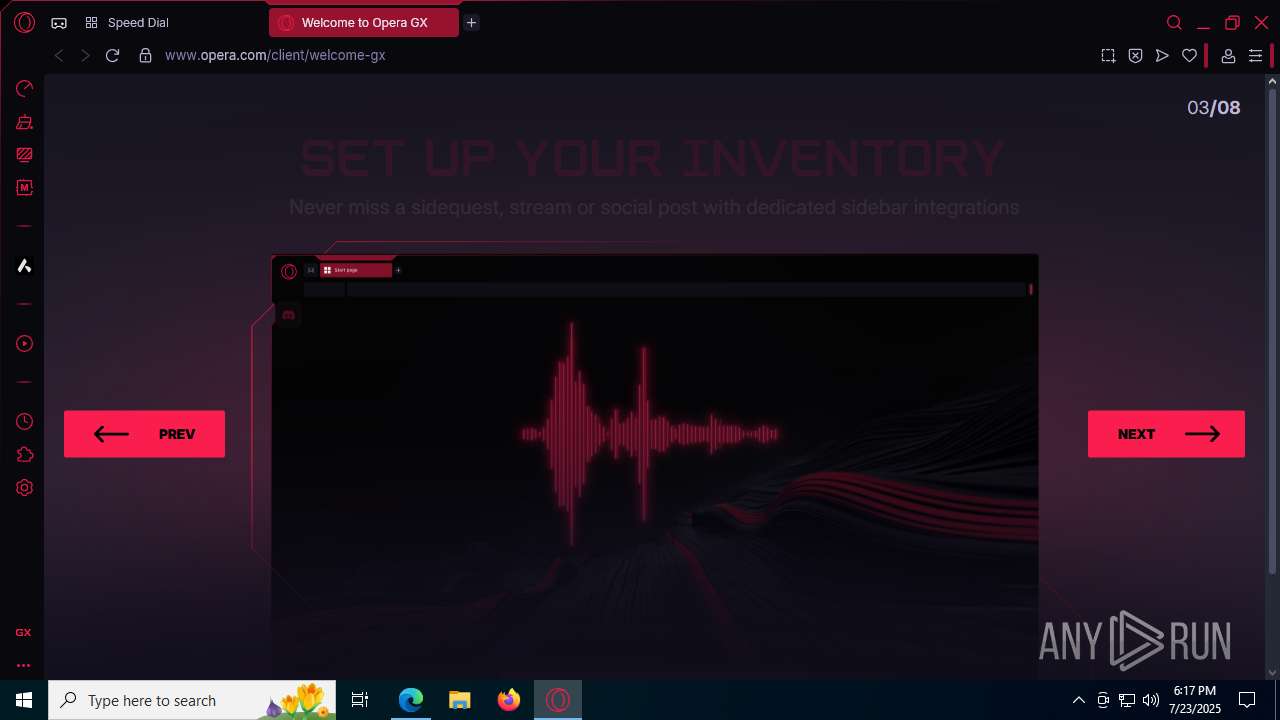Open My Flow send icon
This screenshot has width=1280, height=720.
(1162, 56)
